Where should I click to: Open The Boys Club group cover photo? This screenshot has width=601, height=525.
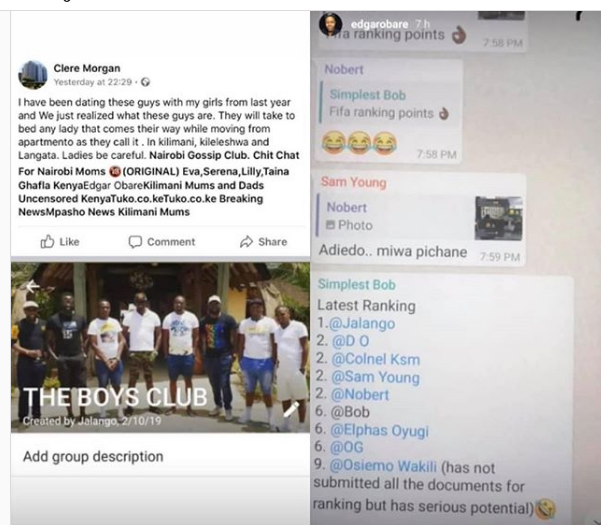tap(160, 347)
